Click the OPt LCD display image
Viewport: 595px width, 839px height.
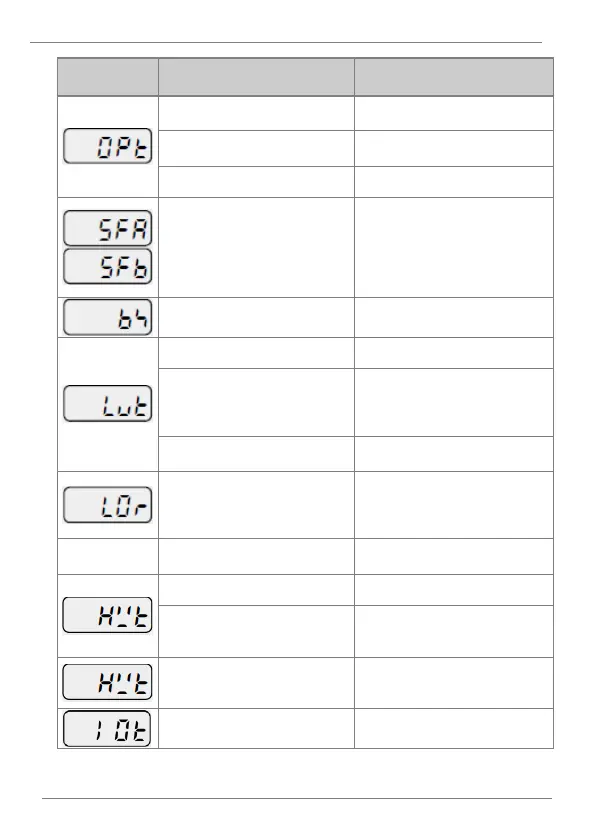pos(108,146)
